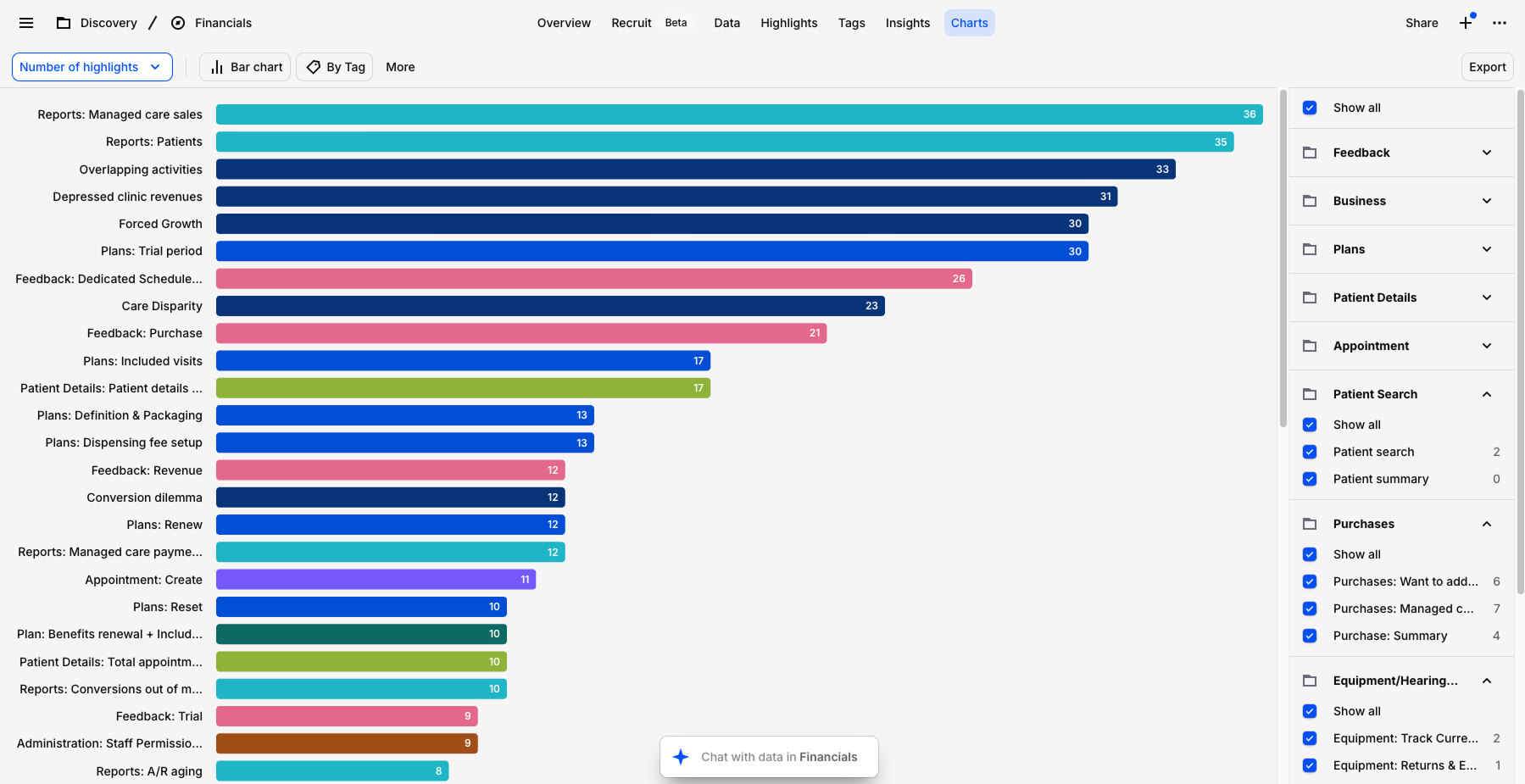Open the hamburger navigation menu
This screenshot has width=1525, height=784.
[26, 23]
